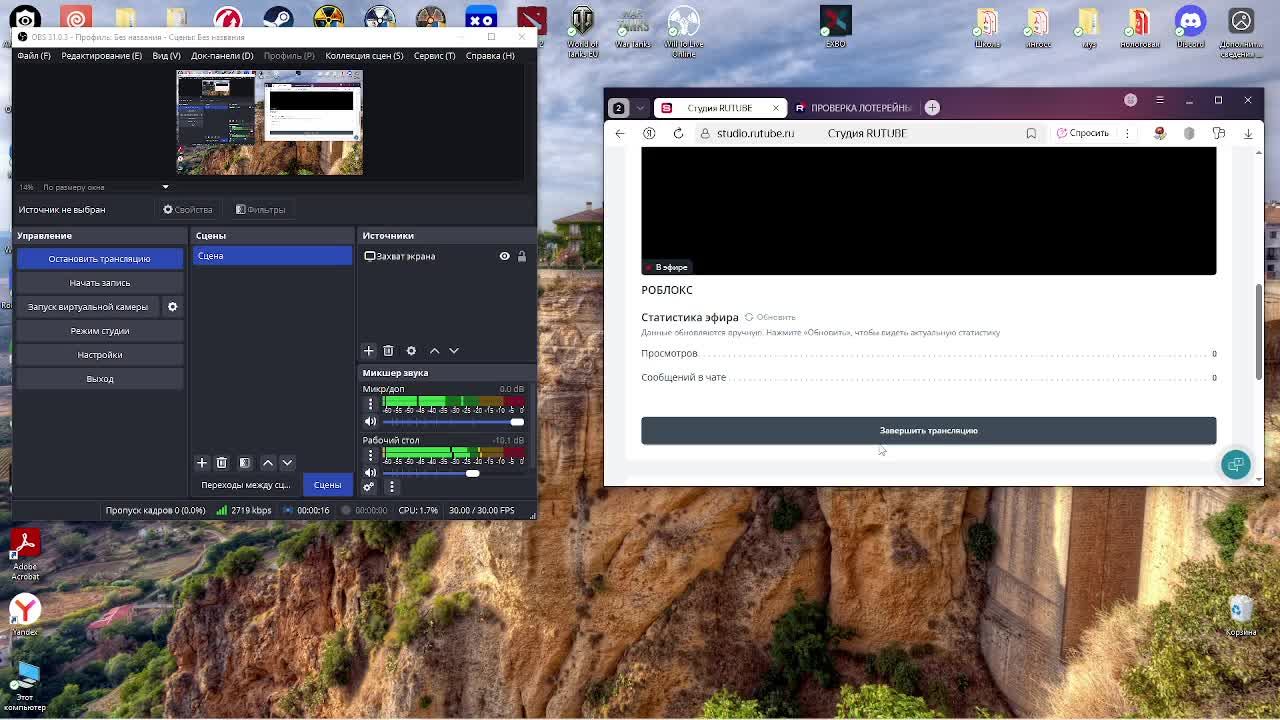Open Yandex home button in browser toolbar
The image size is (1280, 720).
[x=649, y=133]
